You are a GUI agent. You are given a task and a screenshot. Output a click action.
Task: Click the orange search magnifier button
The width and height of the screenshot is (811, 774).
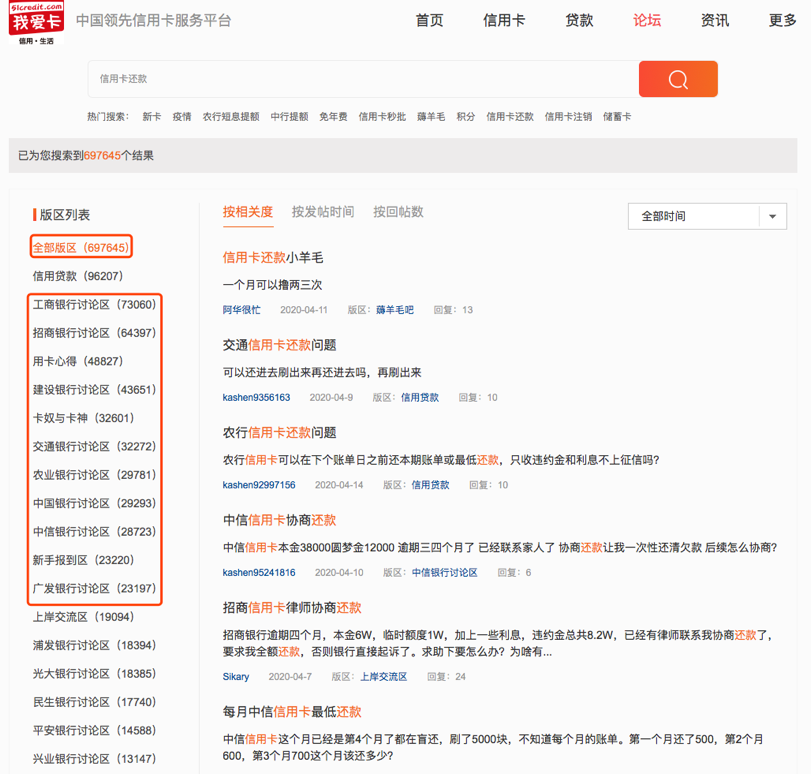[x=678, y=79]
